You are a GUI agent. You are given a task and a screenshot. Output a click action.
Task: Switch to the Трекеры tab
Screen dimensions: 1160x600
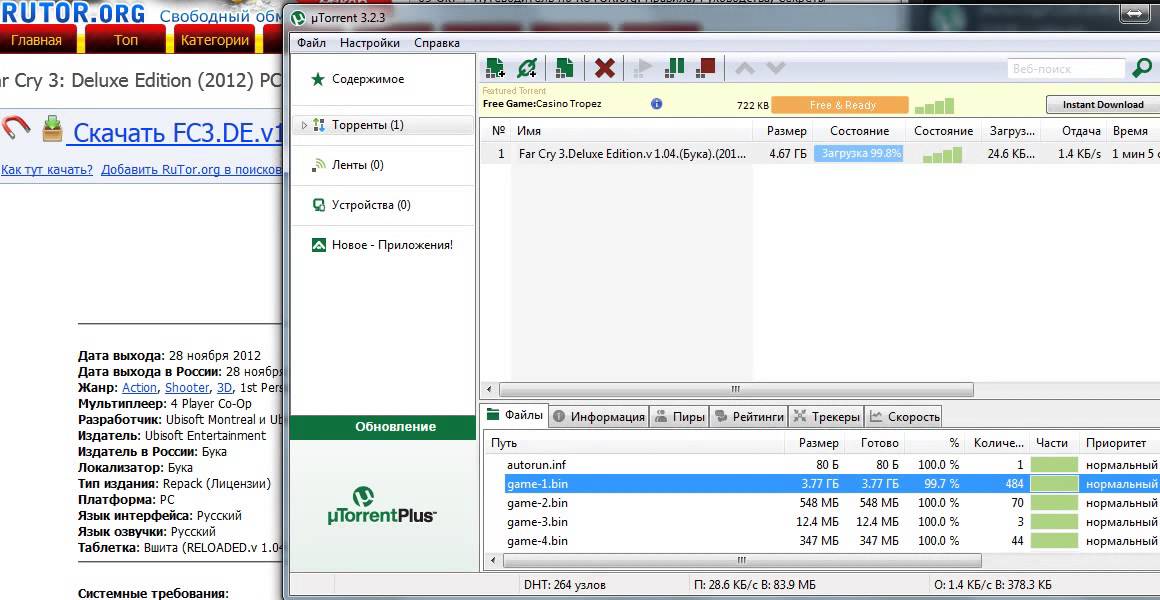[x=826, y=417]
